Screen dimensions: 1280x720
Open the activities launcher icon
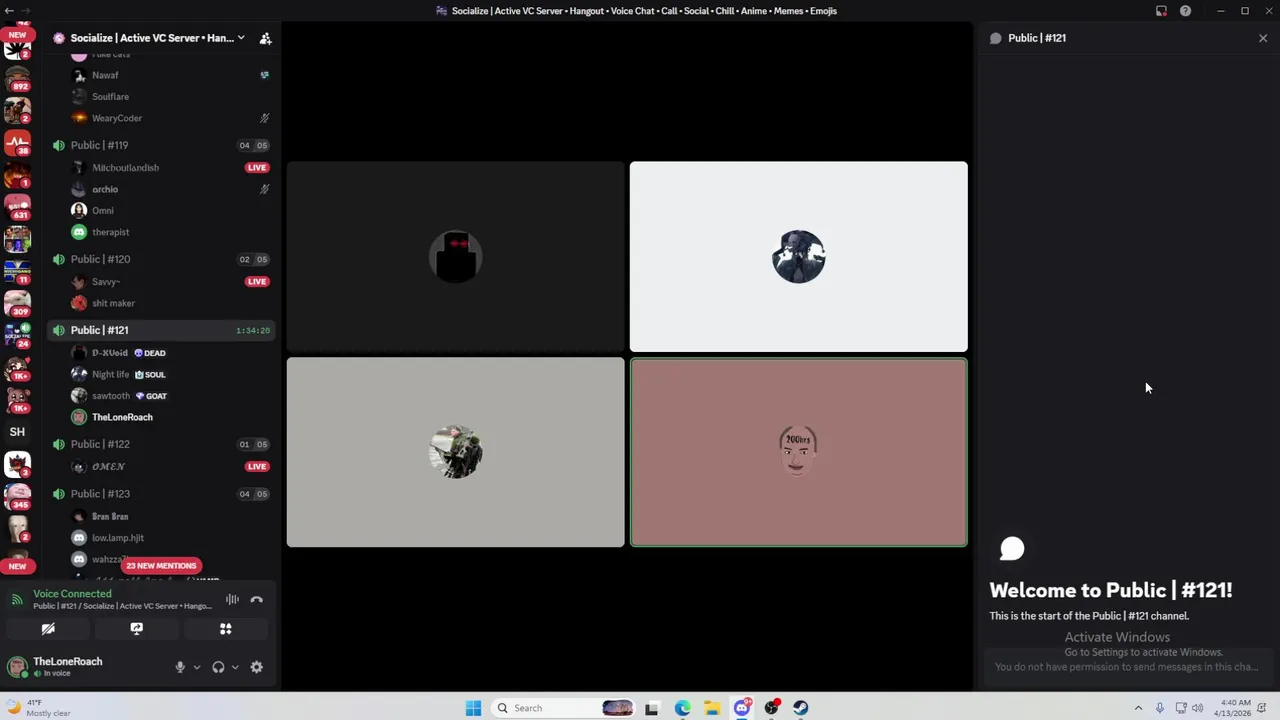tap(226, 629)
